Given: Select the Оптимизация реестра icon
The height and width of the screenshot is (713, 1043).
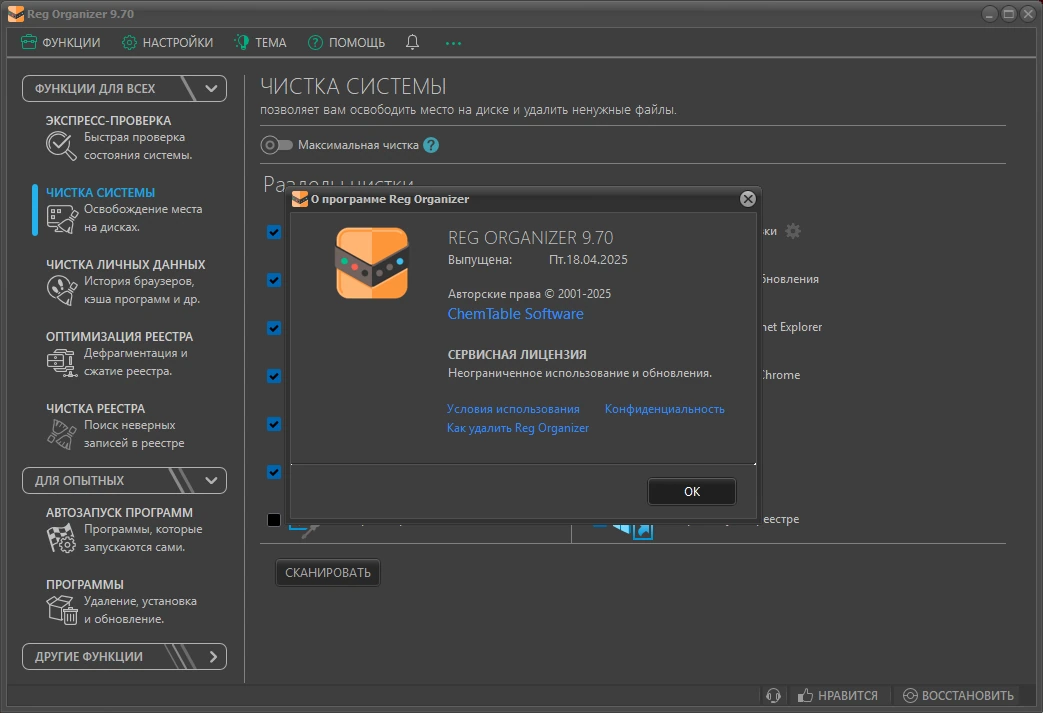Looking at the screenshot, I should pyautogui.click(x=62, y=362).
